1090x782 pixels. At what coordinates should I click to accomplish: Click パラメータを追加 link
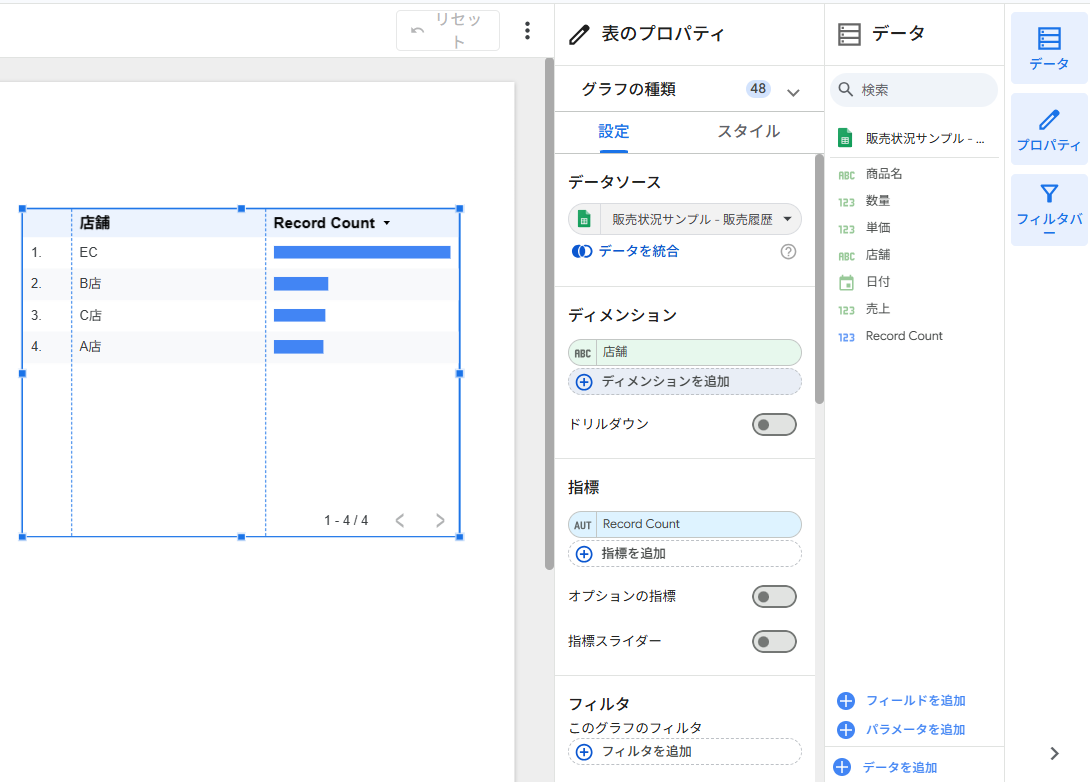pyautogui.click(x=902, y=730)
